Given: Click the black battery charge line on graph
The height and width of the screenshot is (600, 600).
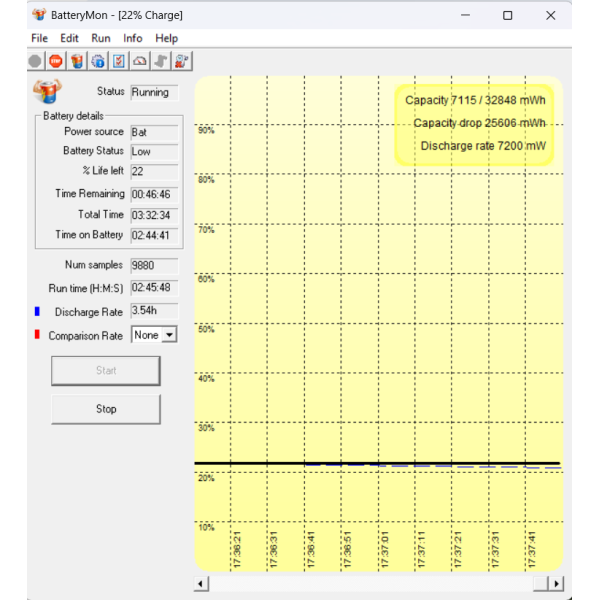Looking at the screenshot, I should click(x=377, y=463).
